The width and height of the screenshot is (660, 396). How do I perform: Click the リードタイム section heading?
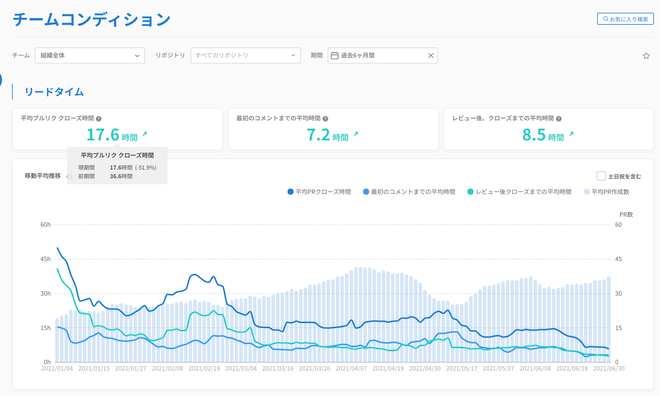click(x=54, y=92)
